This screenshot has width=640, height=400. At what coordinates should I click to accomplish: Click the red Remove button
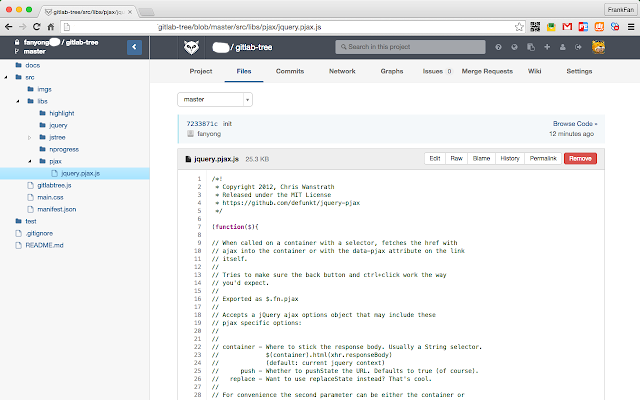pyautogui.click(x=580, y=158)
